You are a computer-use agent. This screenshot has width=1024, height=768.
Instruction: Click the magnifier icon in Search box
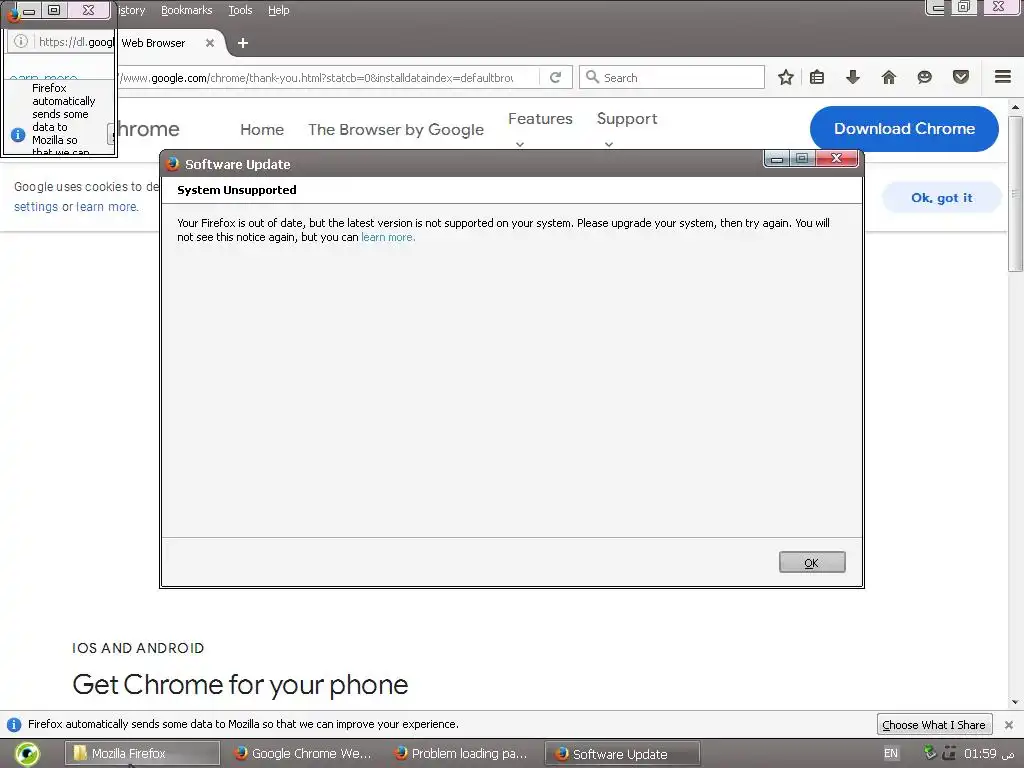click(592, 77)
